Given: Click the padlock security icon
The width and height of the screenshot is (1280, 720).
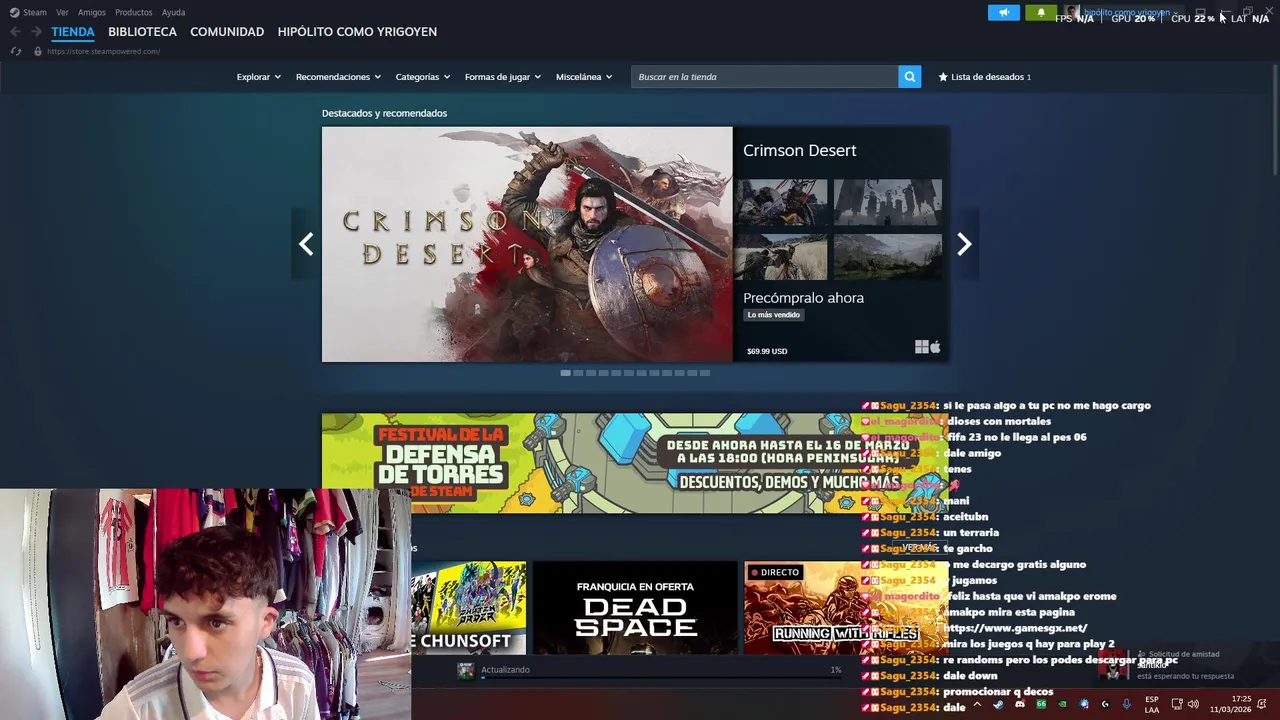Looking at the screenshot, I should (x=37, y=51).
